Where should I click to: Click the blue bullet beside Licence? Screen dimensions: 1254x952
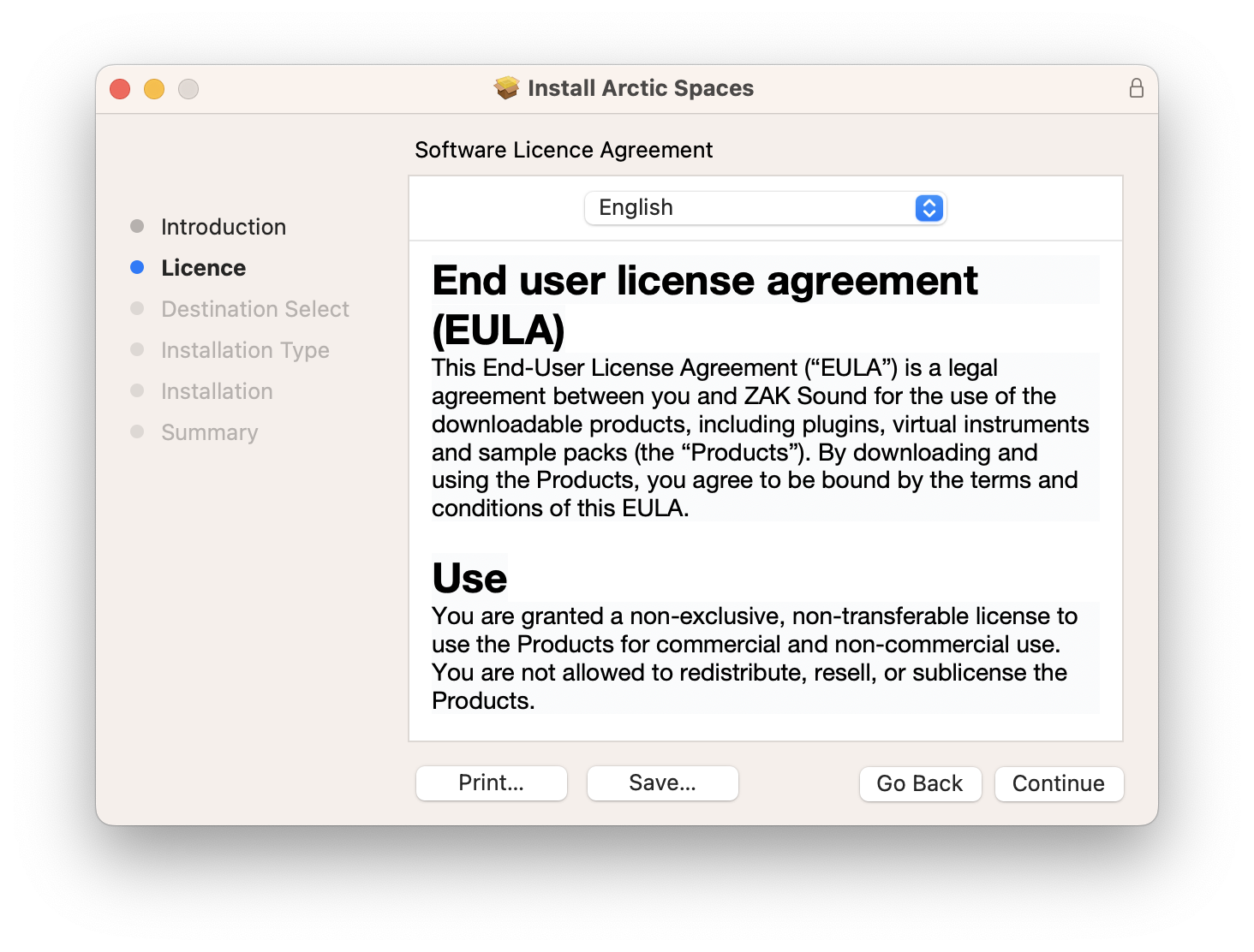pos(137,267)
